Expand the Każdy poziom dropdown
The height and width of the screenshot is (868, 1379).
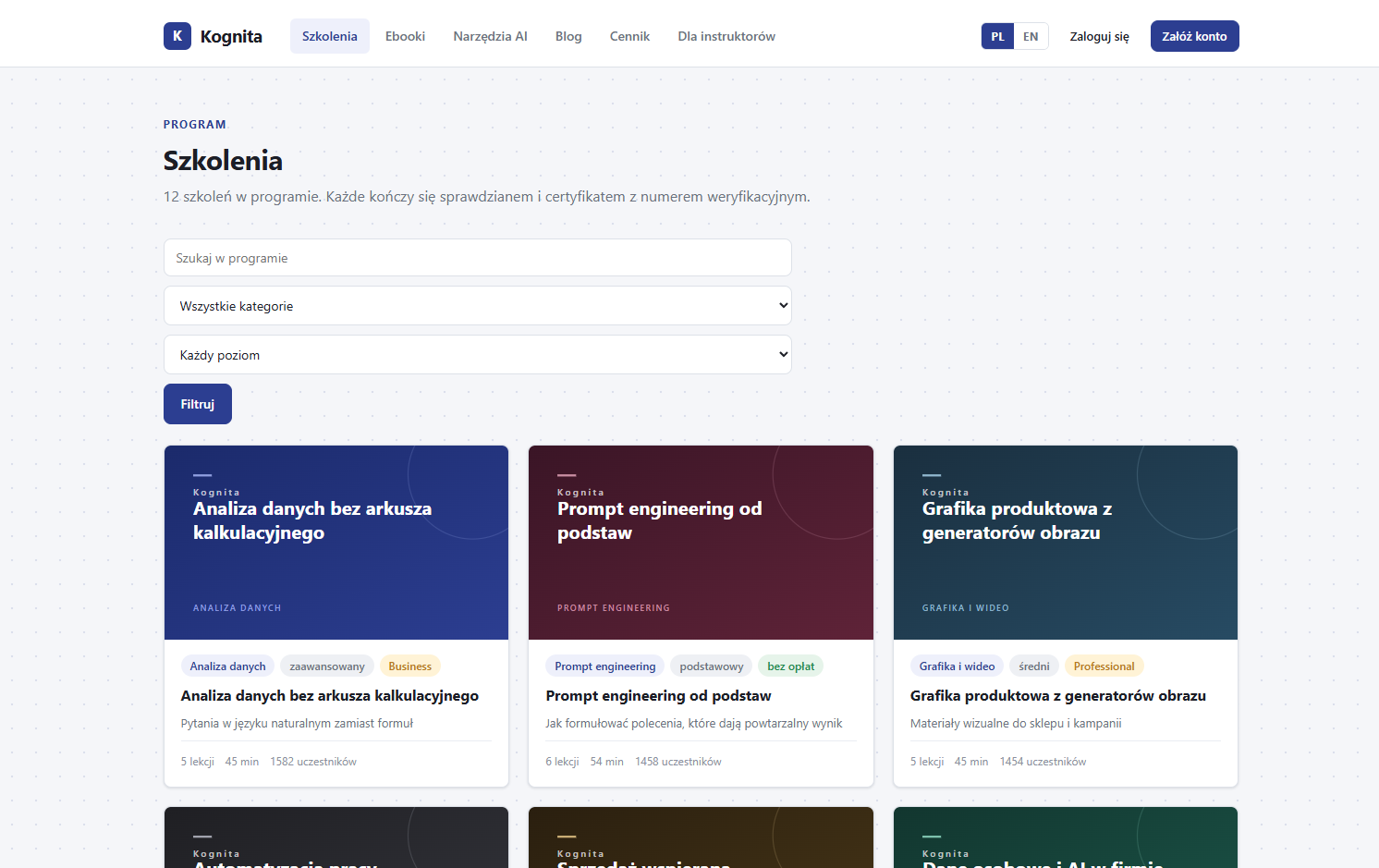tap(478, 355)
